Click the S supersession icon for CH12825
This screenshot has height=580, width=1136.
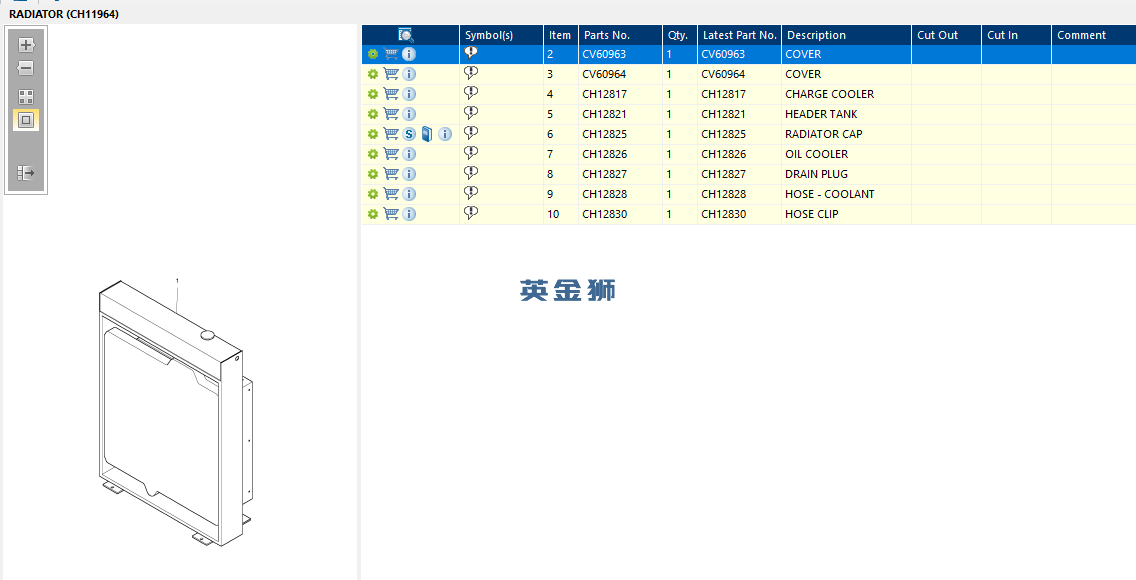(x=409, y=134)
